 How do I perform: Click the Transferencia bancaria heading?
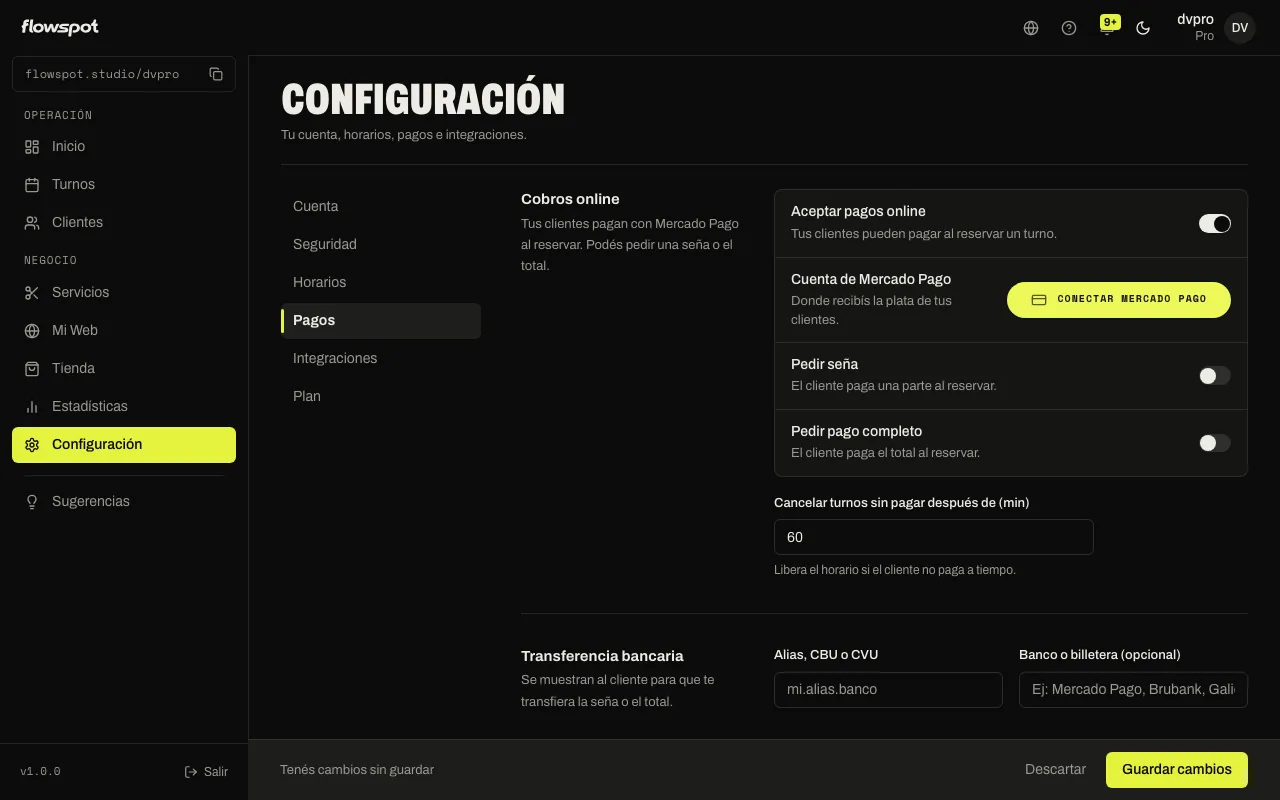tap(602, 656)
